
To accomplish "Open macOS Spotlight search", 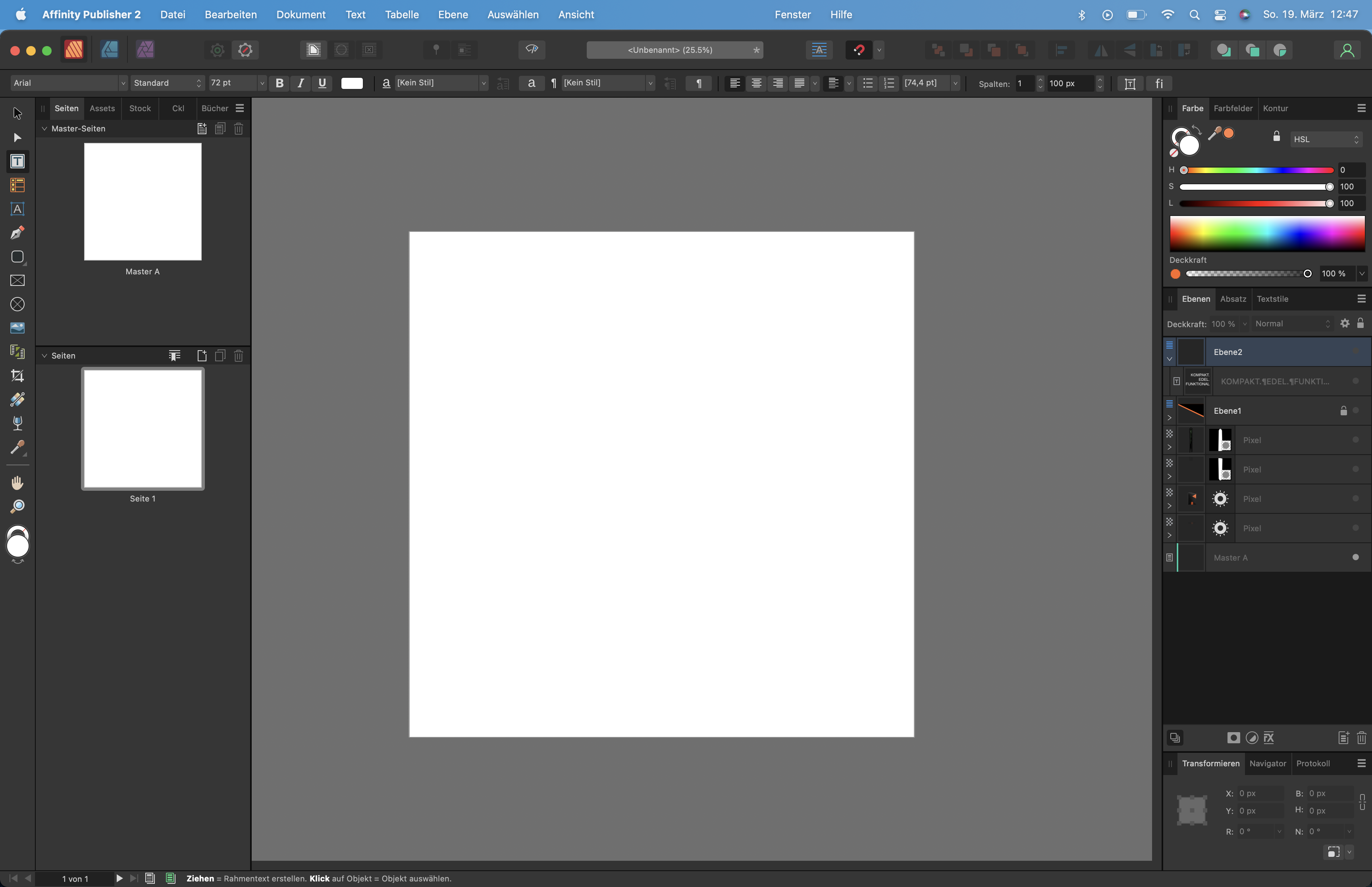I will pyautogui.click(x=1194, y=14).
